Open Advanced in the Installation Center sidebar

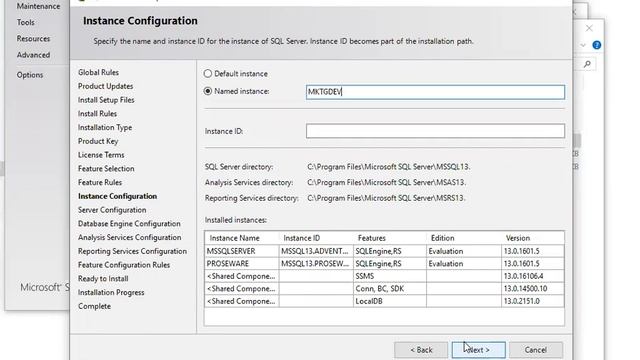click(33, 55)
